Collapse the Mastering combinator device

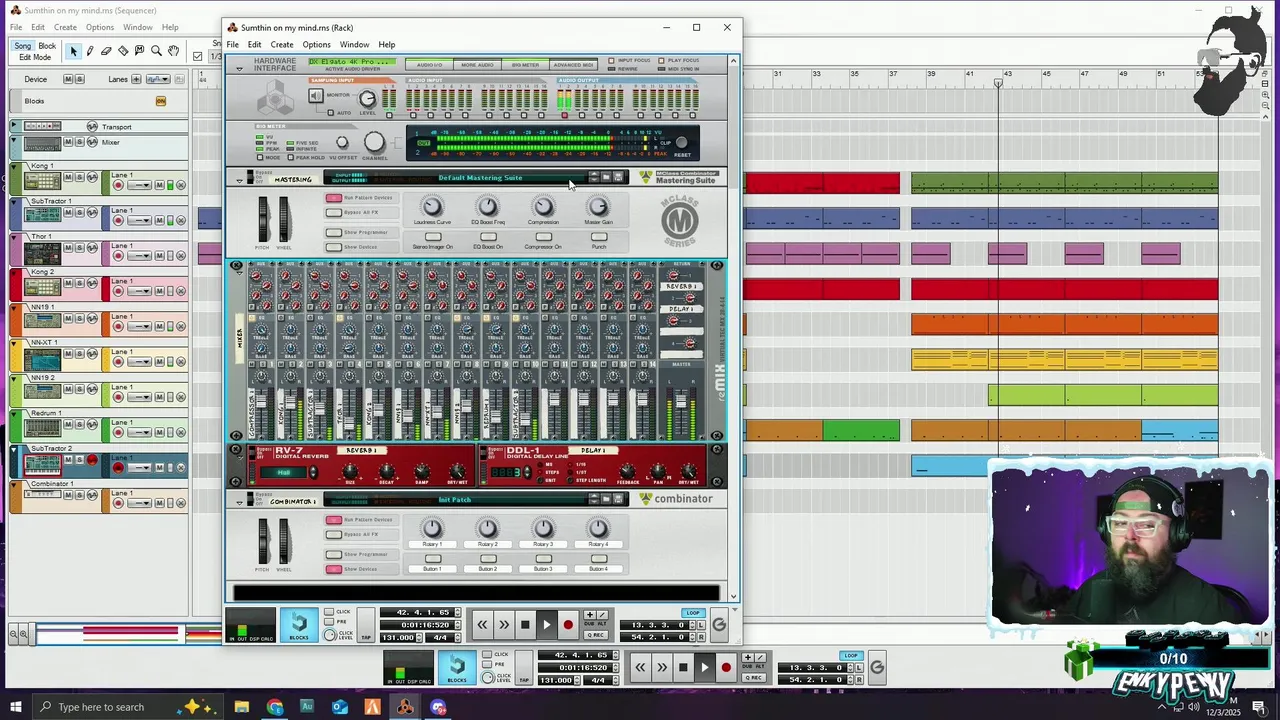coord(239,180)
